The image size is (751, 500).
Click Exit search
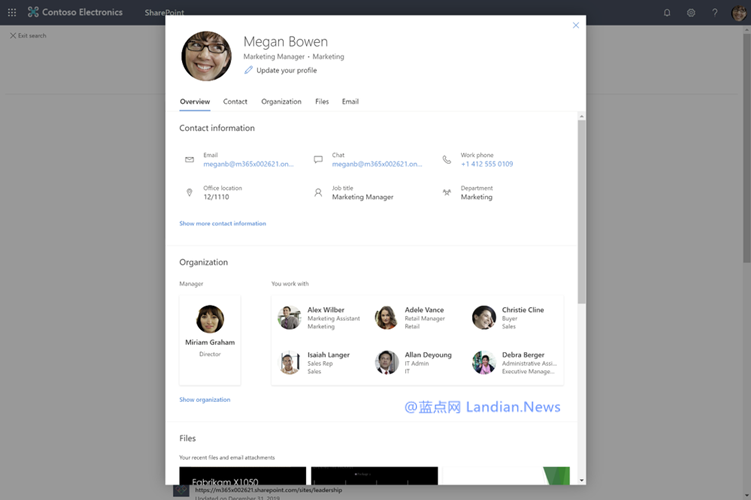point(31,36)
